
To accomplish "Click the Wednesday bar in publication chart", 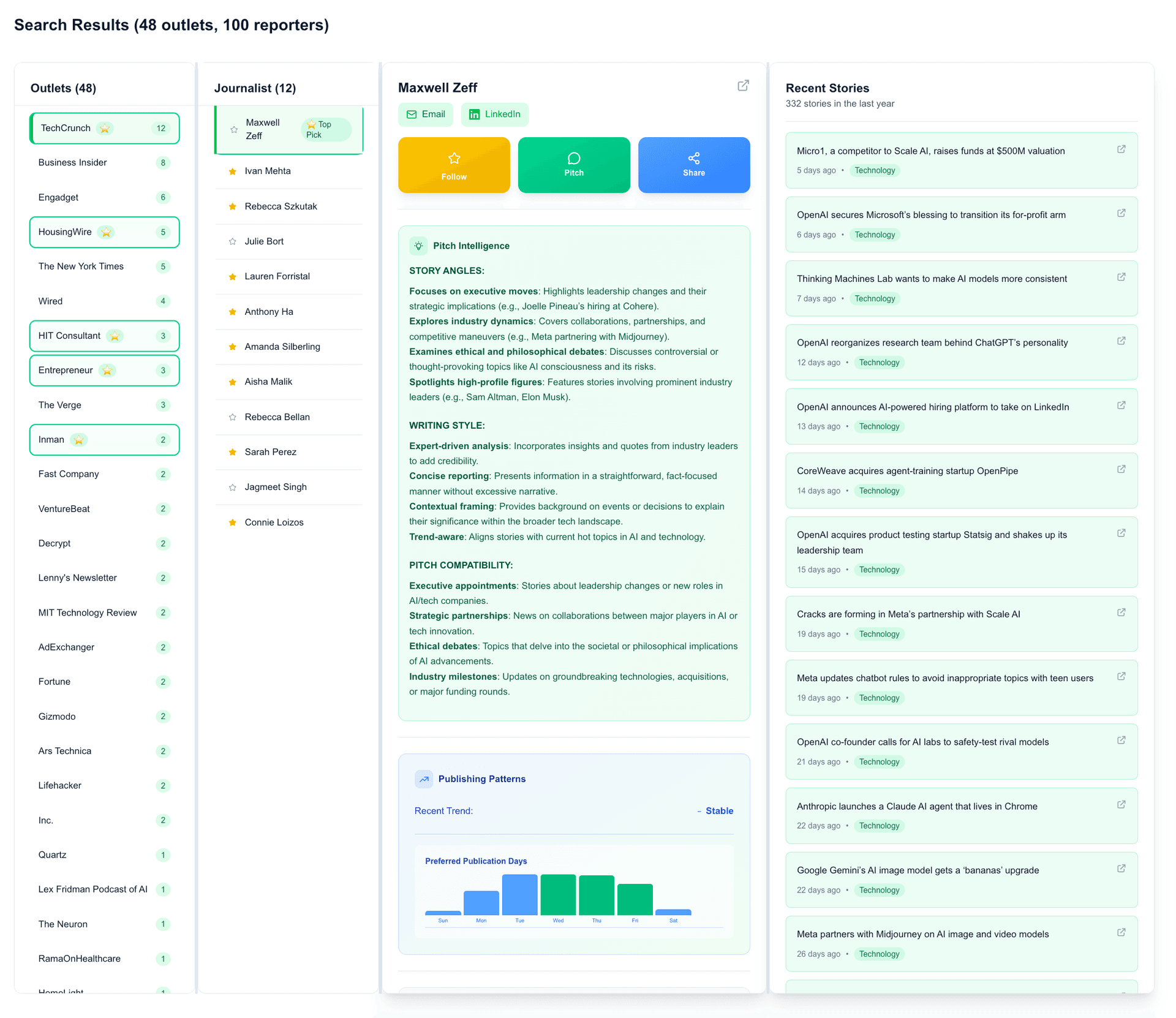I will (558, 894).
